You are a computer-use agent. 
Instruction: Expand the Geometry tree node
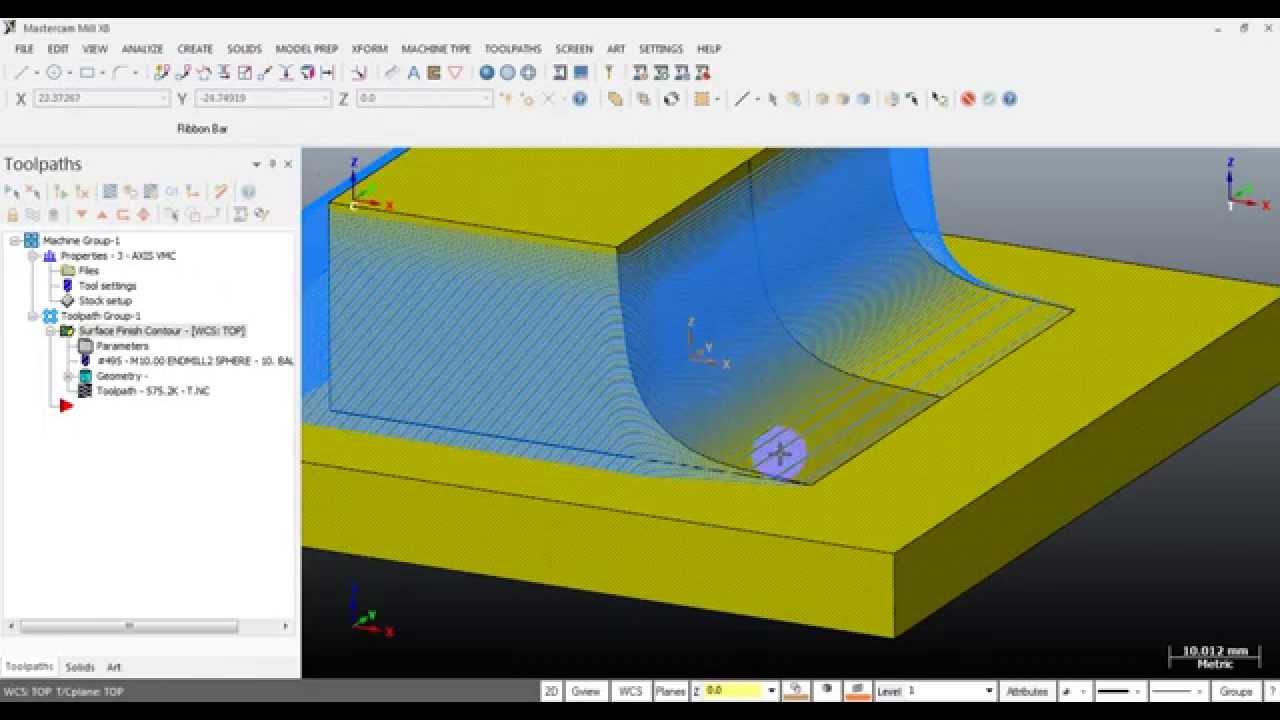click(x=68, y=376)
